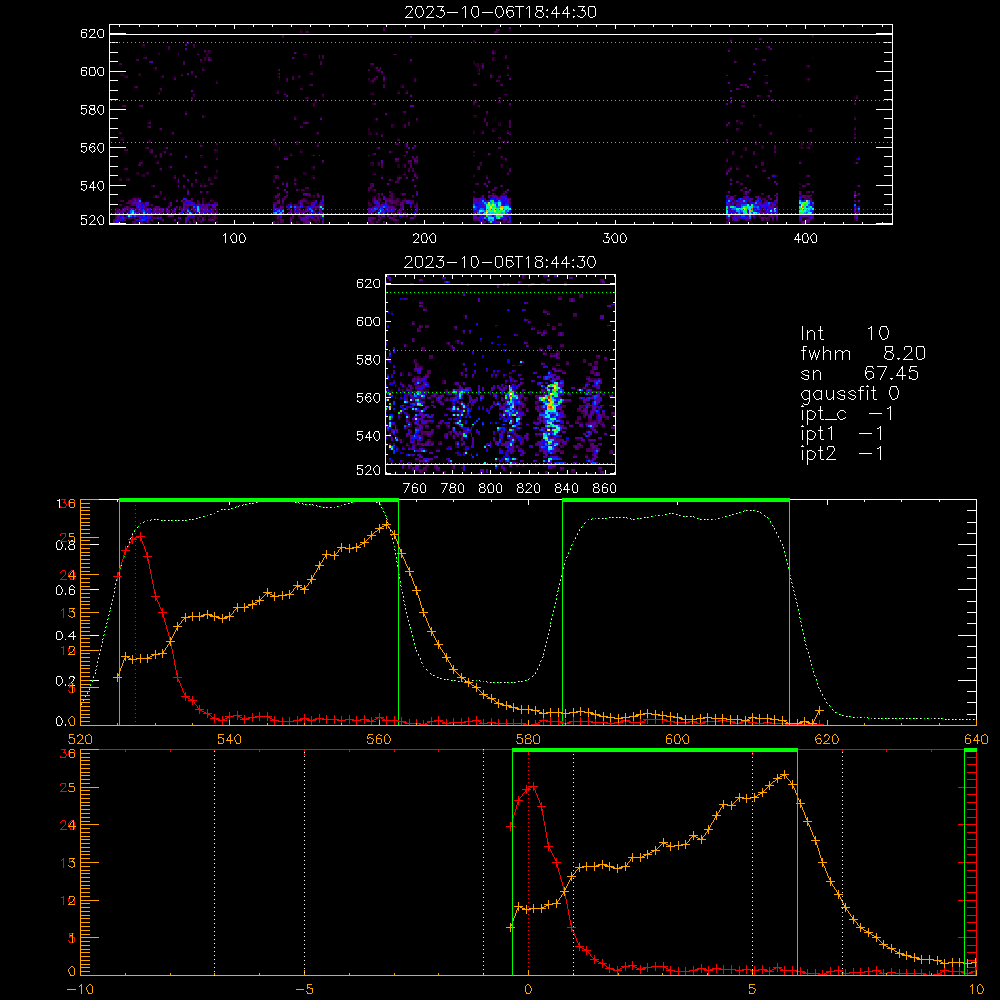Click x-axis label 860 on middle spectrogram
The image size is (1000, 1000).
click(x=605, y=489)
